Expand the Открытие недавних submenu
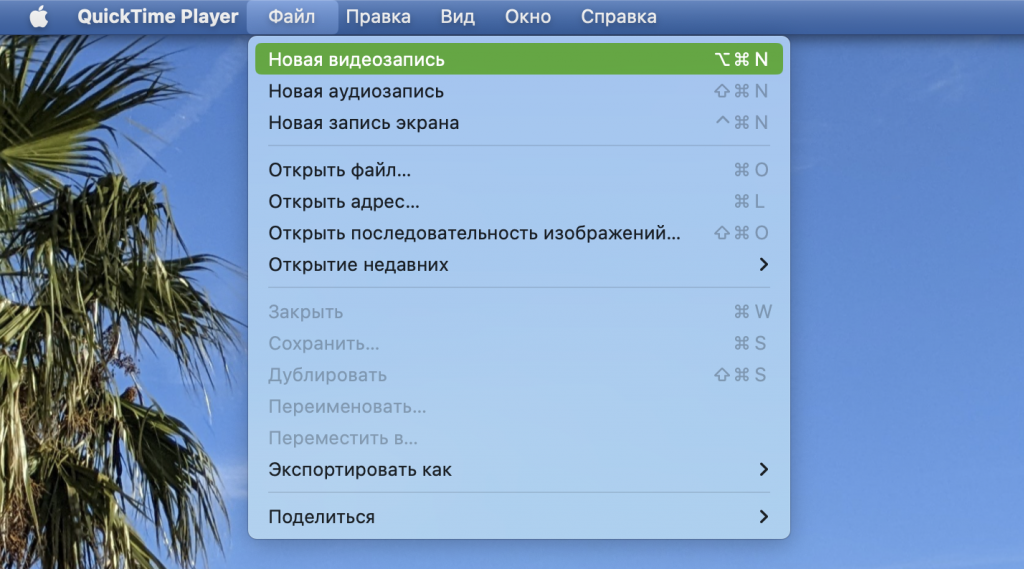 click(519, 265)
